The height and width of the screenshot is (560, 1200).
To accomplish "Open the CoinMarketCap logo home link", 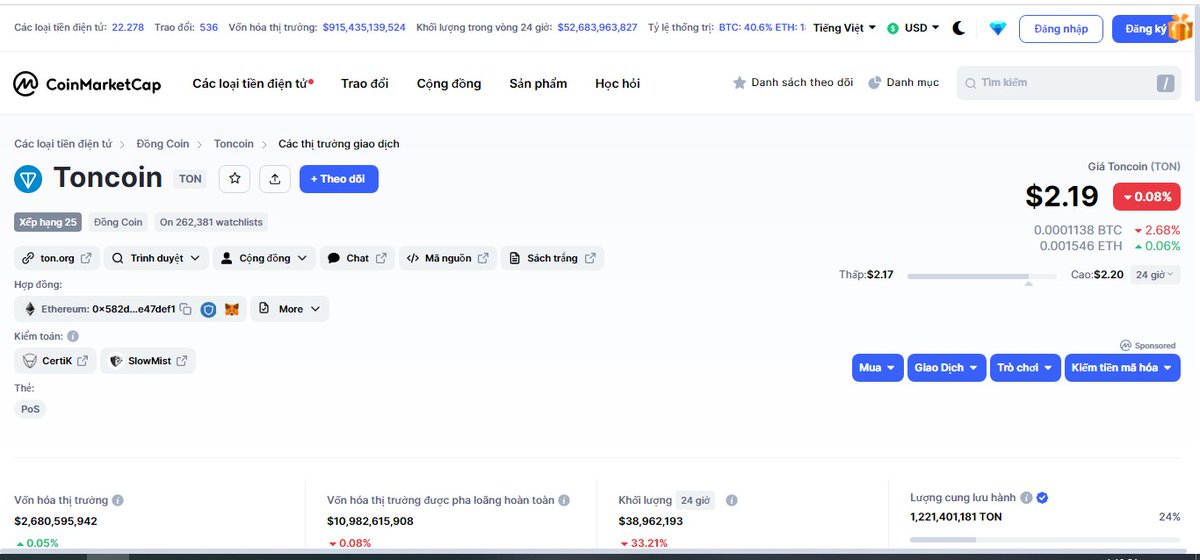I will (87, 84).
